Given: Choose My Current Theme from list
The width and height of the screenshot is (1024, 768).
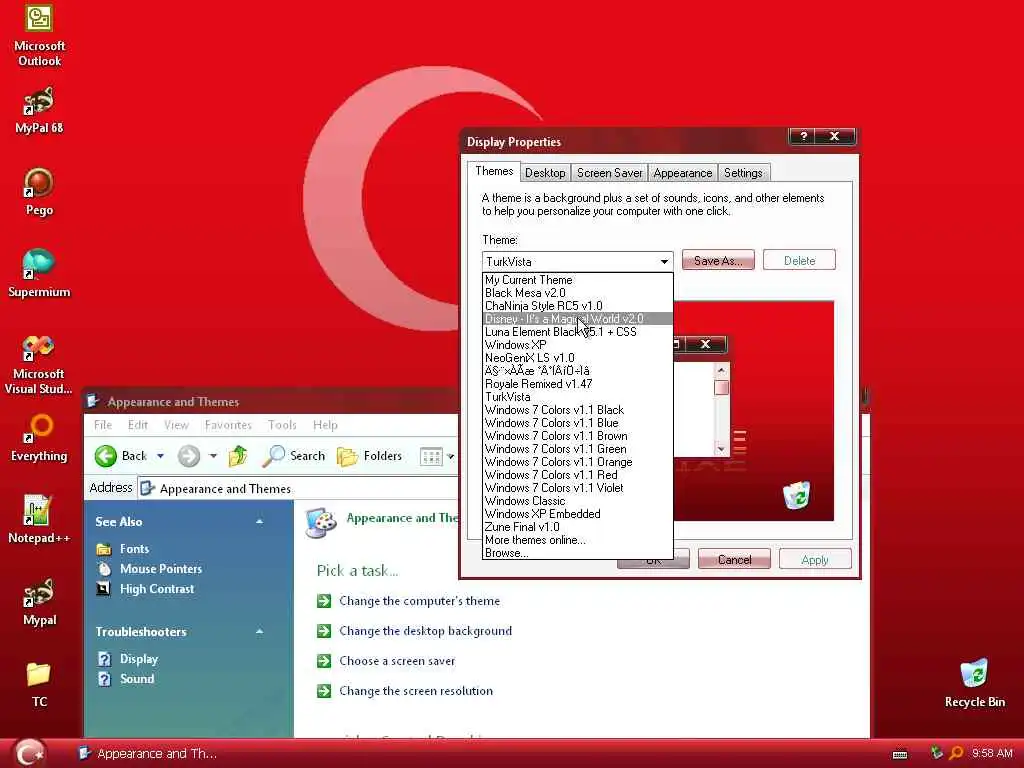Looking at the screenshot, I should [x=578, y=280].
